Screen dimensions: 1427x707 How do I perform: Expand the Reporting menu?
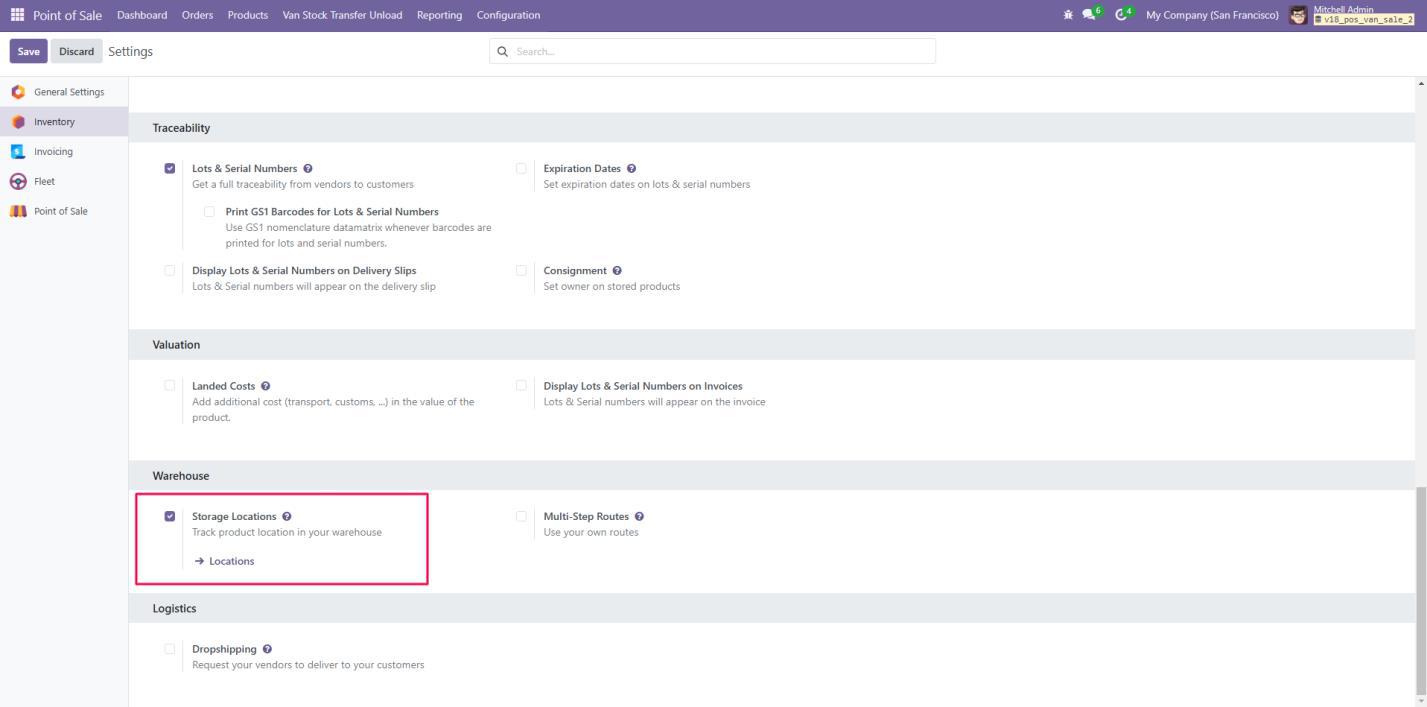[x=439, y=15]
